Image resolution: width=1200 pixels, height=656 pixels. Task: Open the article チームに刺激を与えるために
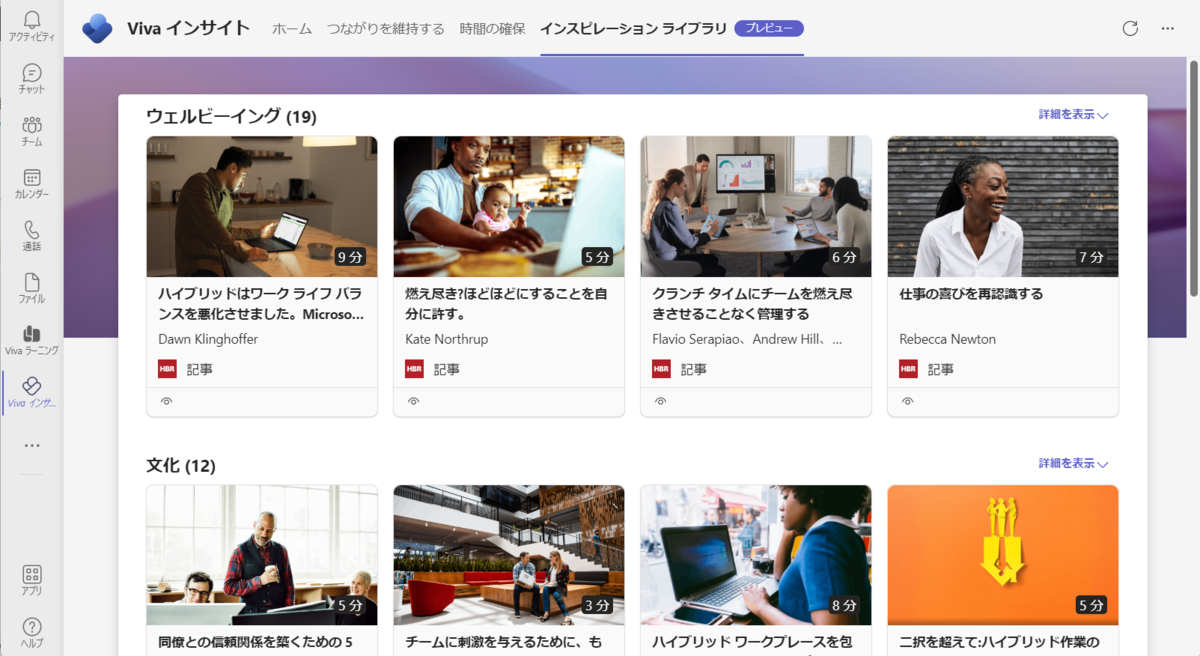[x=504, y=642]
